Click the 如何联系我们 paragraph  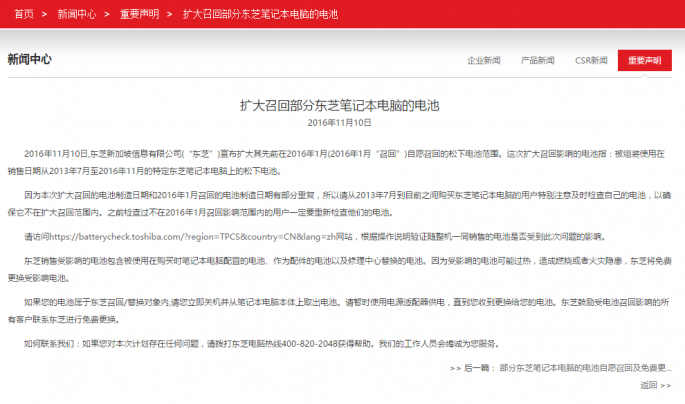click(262, 344)
